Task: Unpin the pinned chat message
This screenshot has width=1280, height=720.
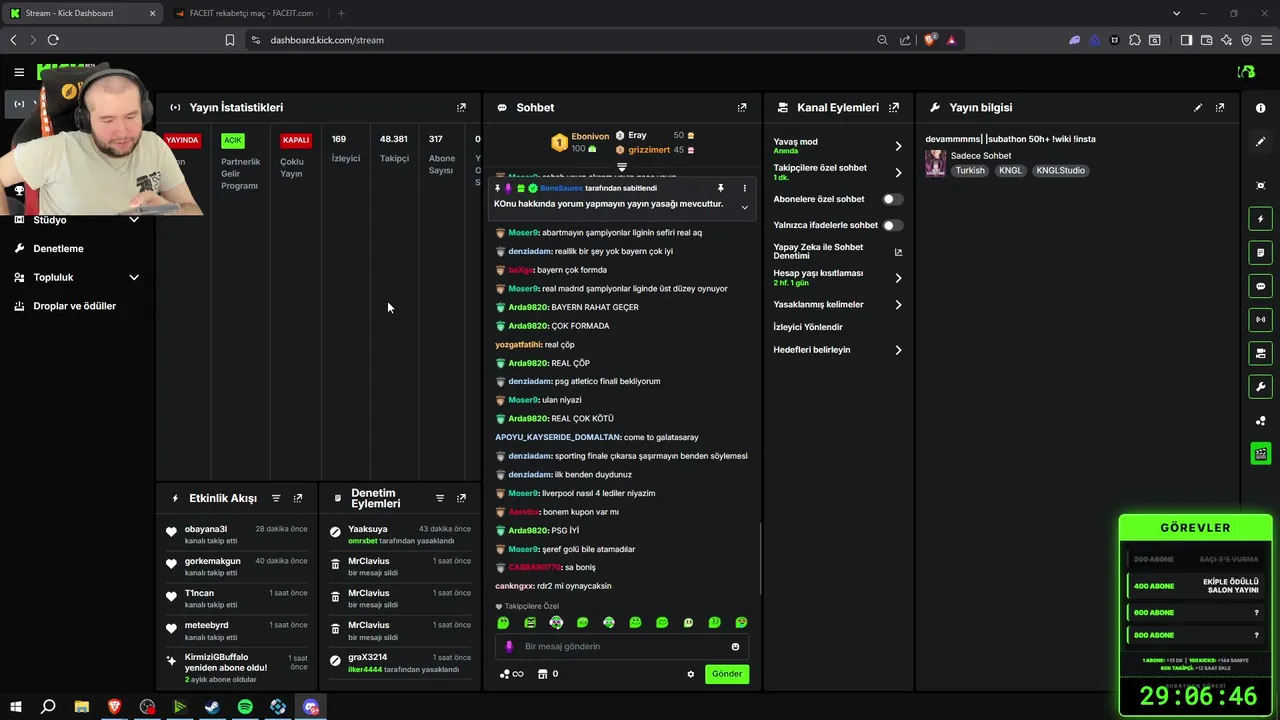Action: (720, 188)
